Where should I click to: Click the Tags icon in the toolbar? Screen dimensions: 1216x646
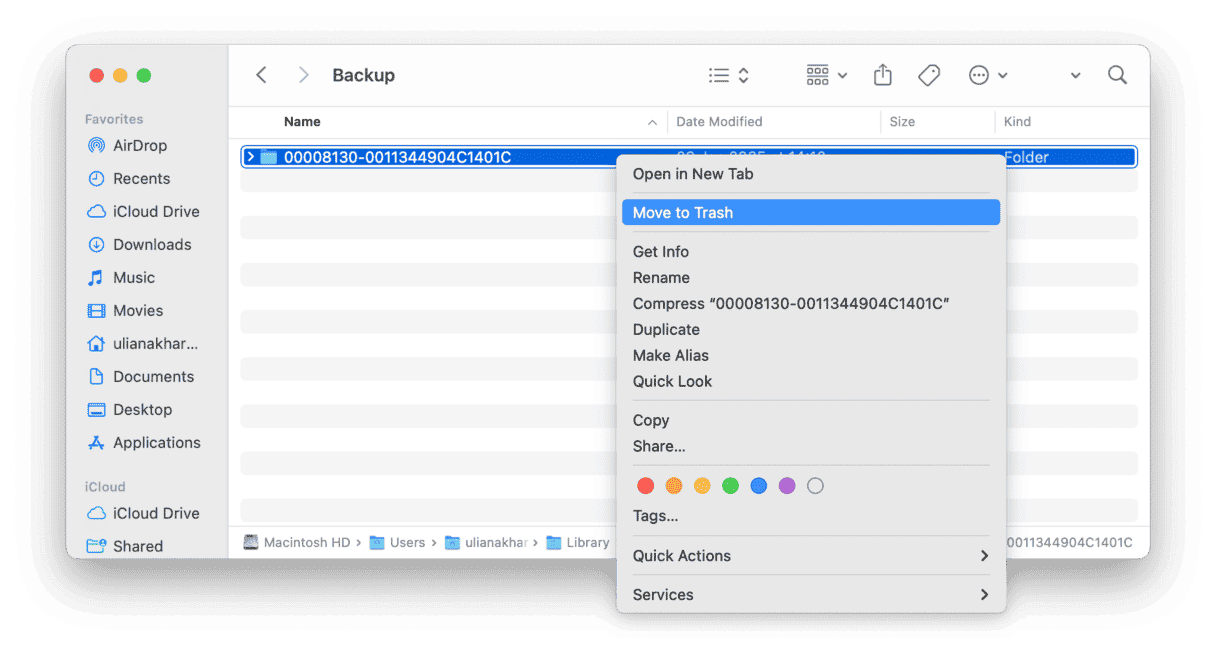tap(928, 74)
